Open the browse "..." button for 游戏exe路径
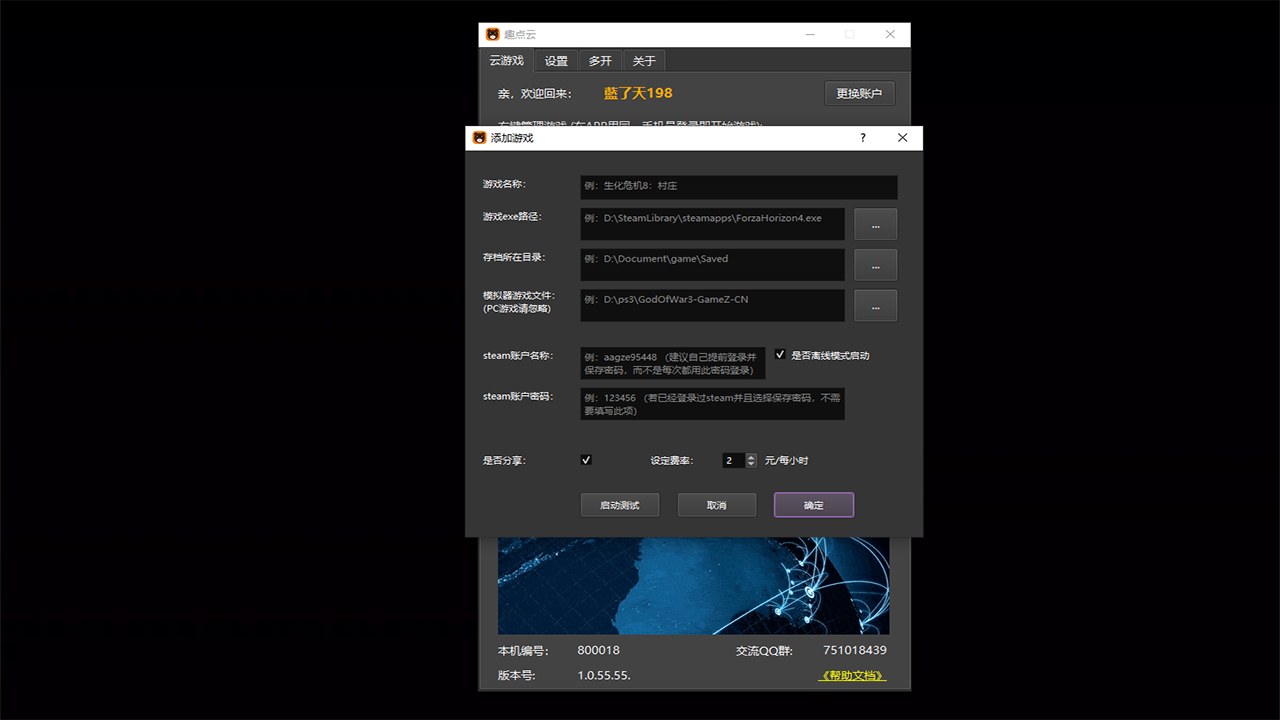Viewport: 1280px width, 720px height. click(875, 223)
